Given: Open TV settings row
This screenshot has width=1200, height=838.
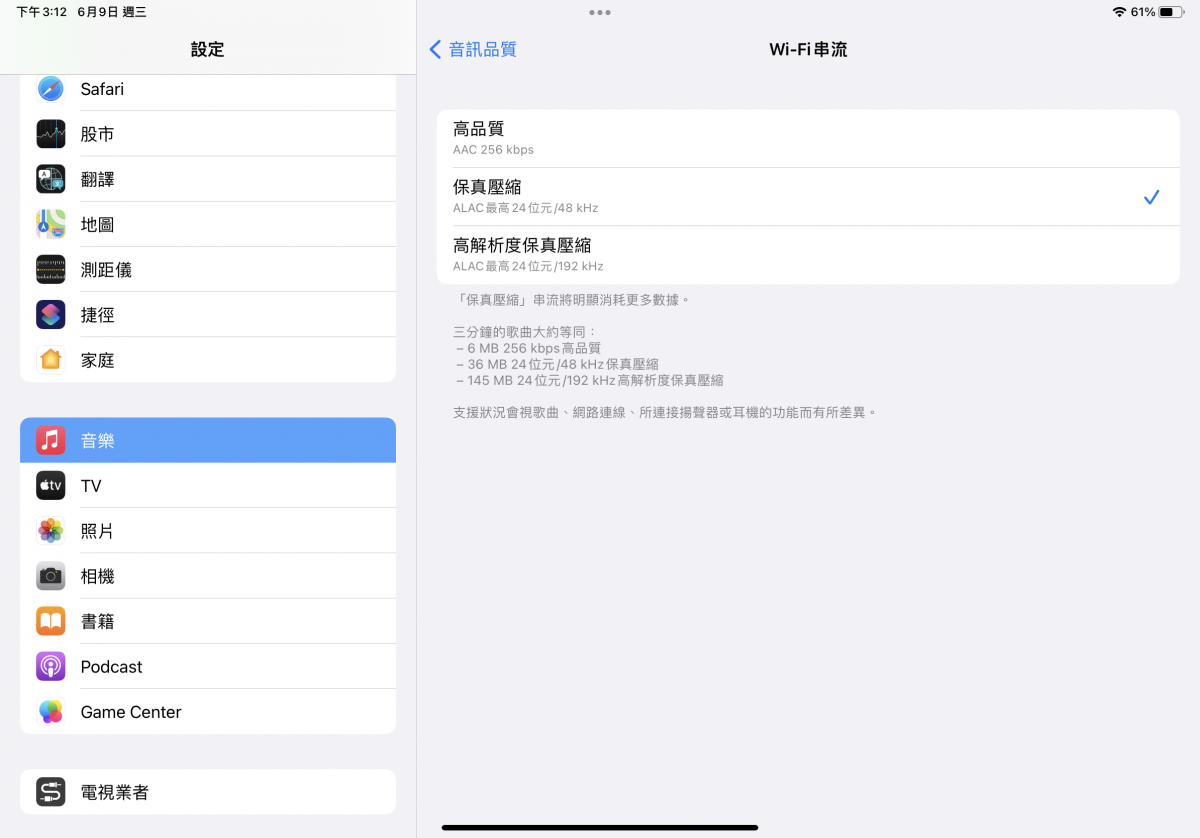Looking at the screenshot, I should click(x=208, y=486).
